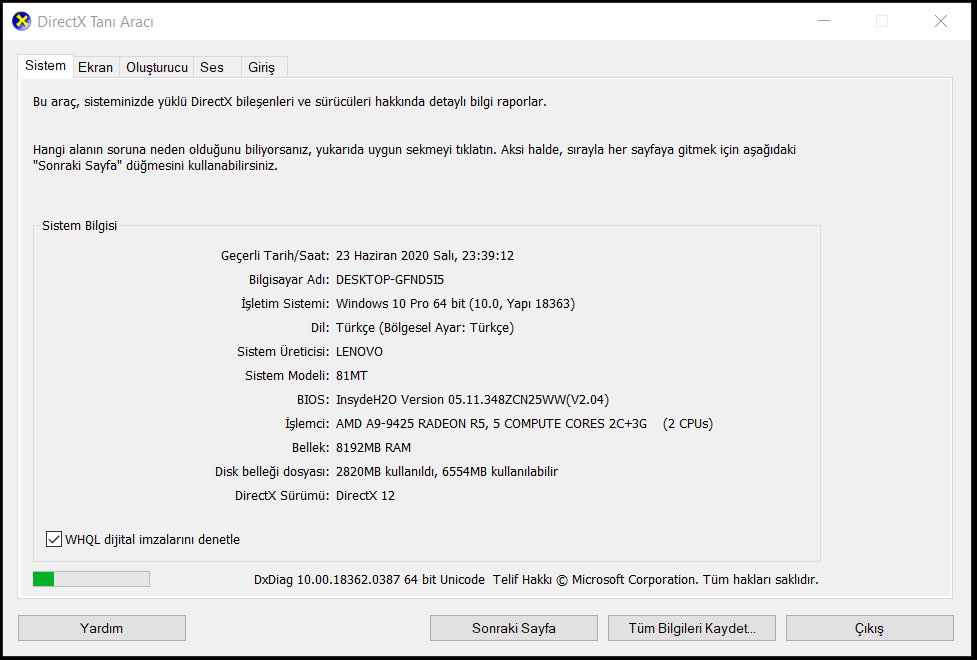Click the Dil label
This screenshot has width=977, height=660.
[x=320, y=327]
